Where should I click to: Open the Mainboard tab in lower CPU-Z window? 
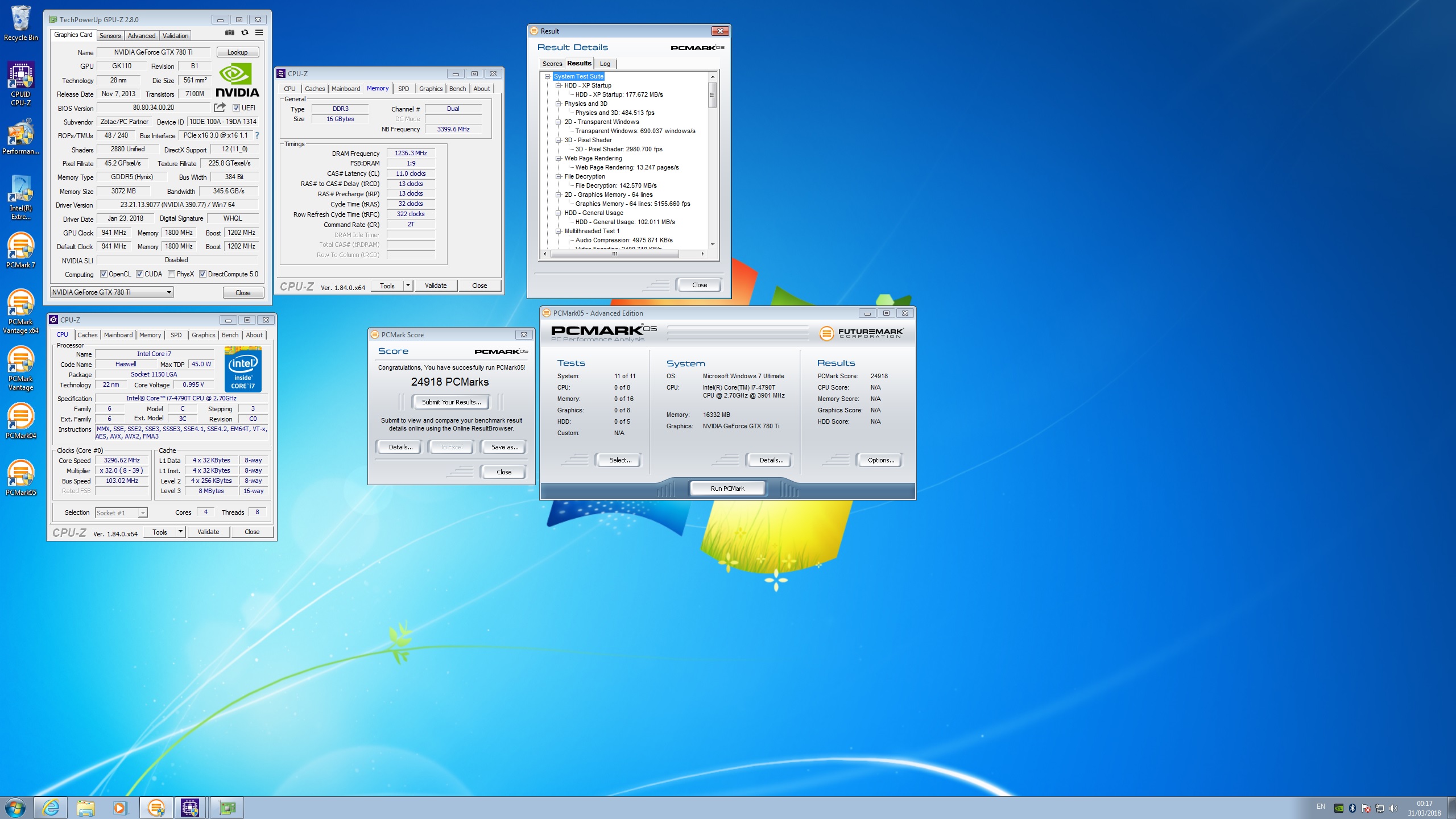pyautogui.click(x=118, y=335)
